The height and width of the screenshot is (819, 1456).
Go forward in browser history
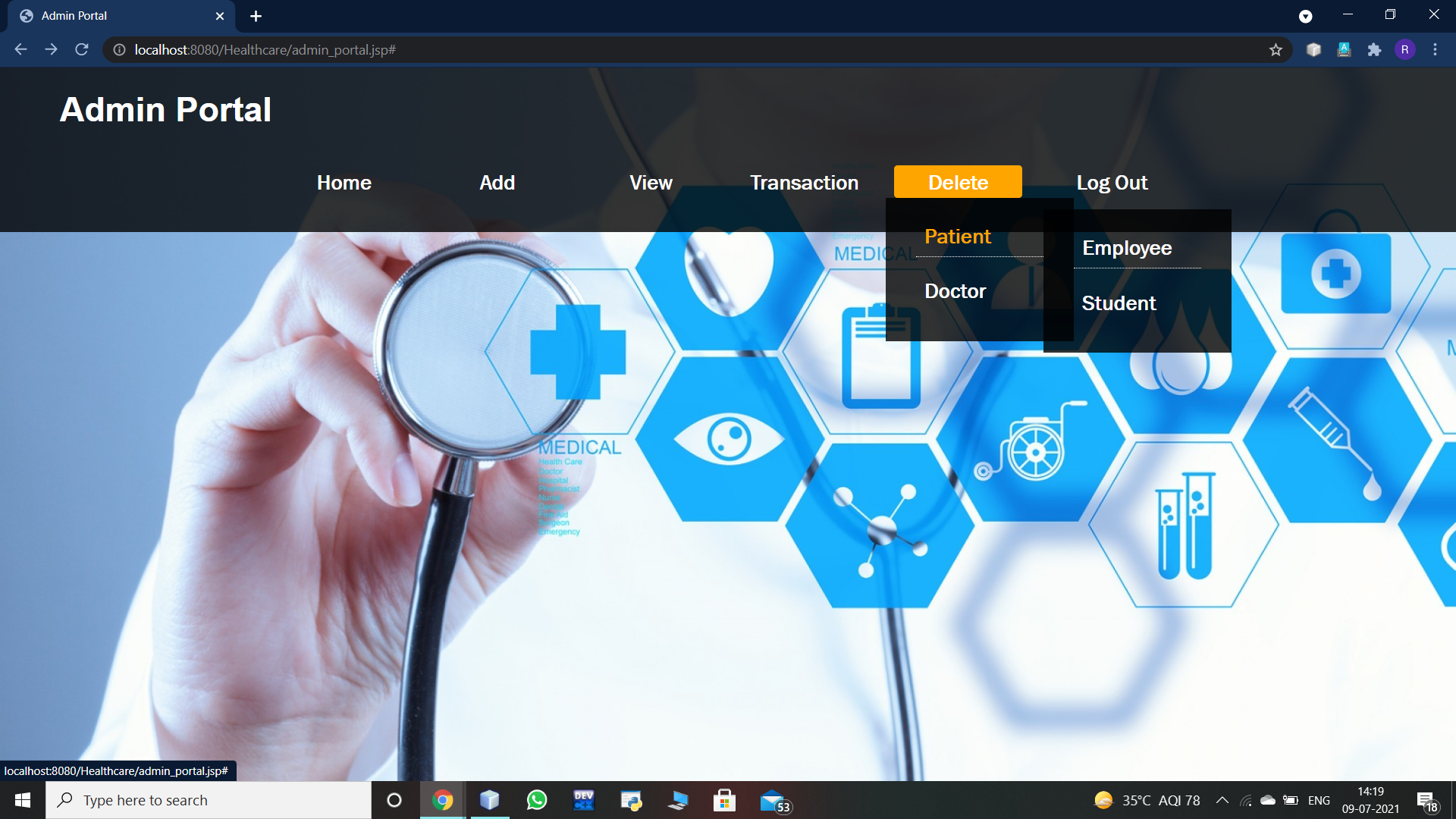tap(51, 49)
